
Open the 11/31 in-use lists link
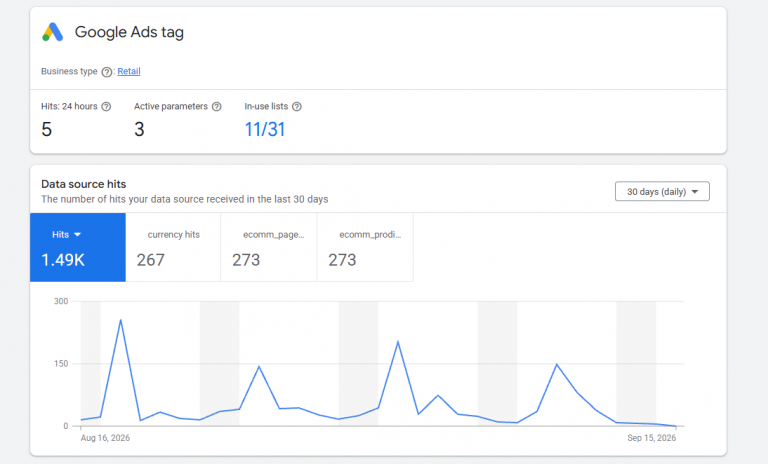[264, 129]
